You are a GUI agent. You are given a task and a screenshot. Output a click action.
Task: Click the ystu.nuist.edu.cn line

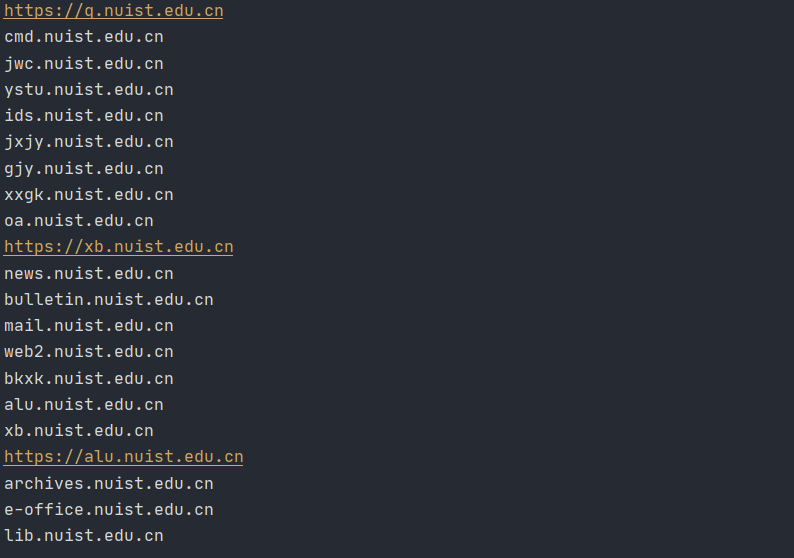(89, 90)
